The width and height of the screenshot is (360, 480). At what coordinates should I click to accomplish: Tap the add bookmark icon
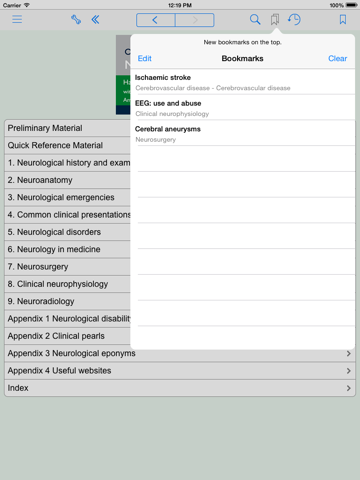click(x=343, y=20)
